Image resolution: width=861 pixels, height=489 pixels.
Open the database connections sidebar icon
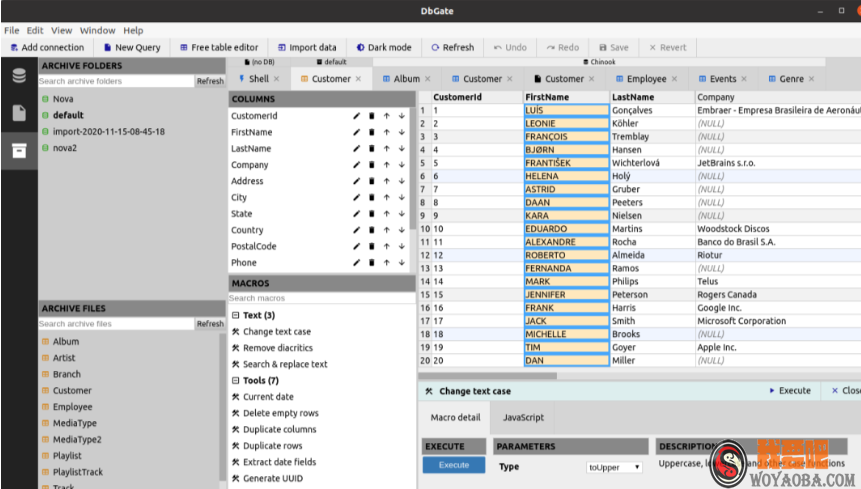click(x=18, y=76)
